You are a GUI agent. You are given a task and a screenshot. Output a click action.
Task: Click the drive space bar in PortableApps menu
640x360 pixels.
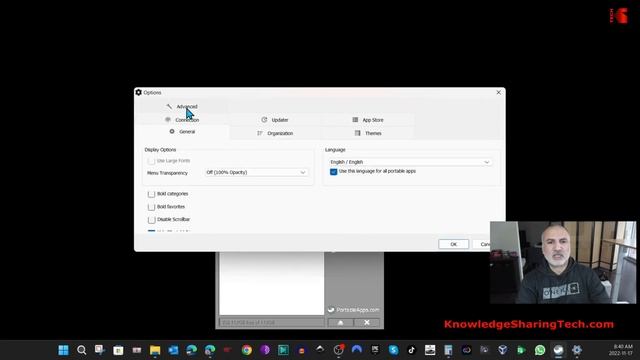tap(271, 322)
